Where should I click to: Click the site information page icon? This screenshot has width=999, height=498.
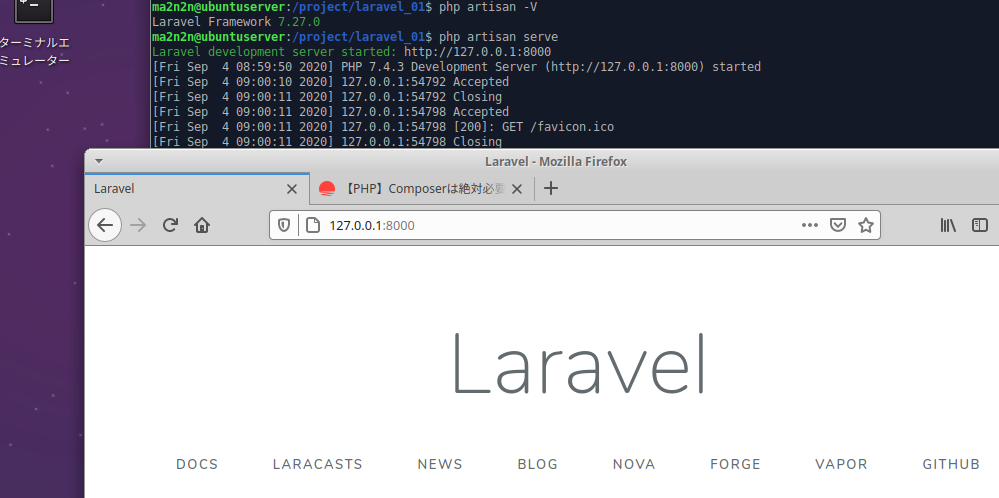tap(313, 225)
